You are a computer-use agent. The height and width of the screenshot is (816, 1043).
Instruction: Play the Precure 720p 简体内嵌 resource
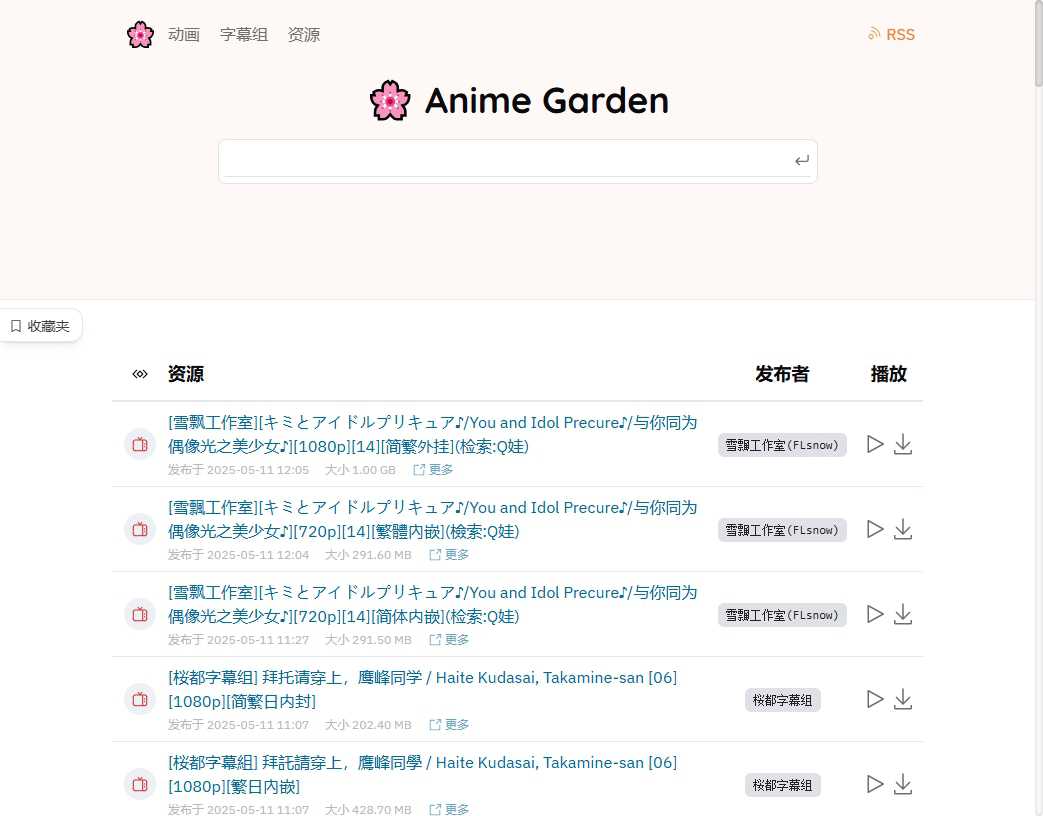[x=875, y=614]
